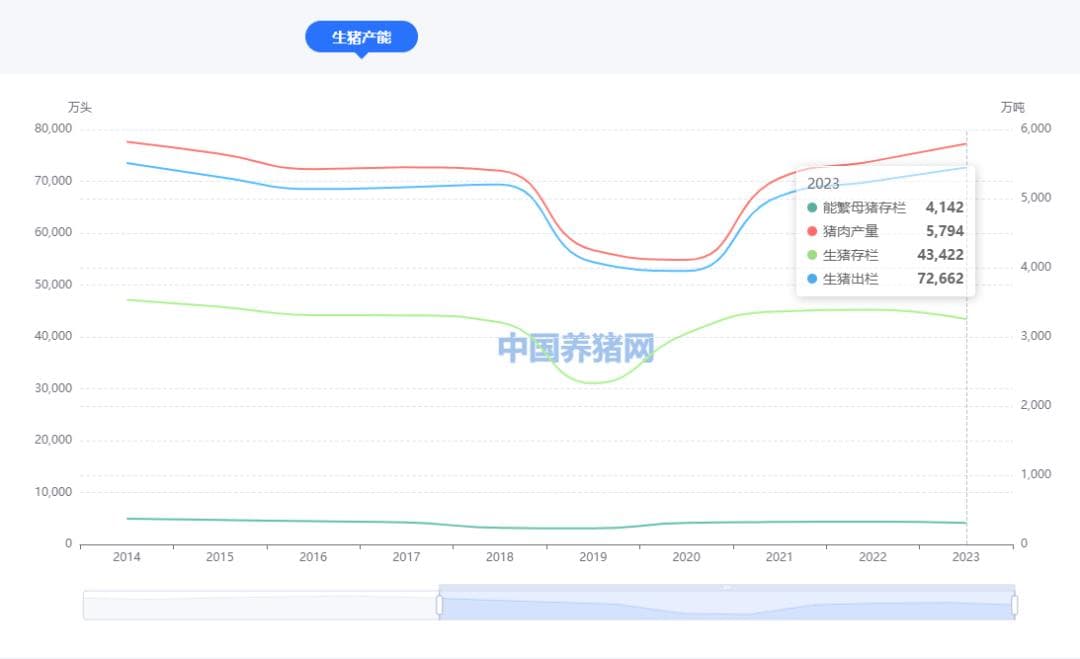Click the green dot beside 能繁母猪存栏

point(812,208)
